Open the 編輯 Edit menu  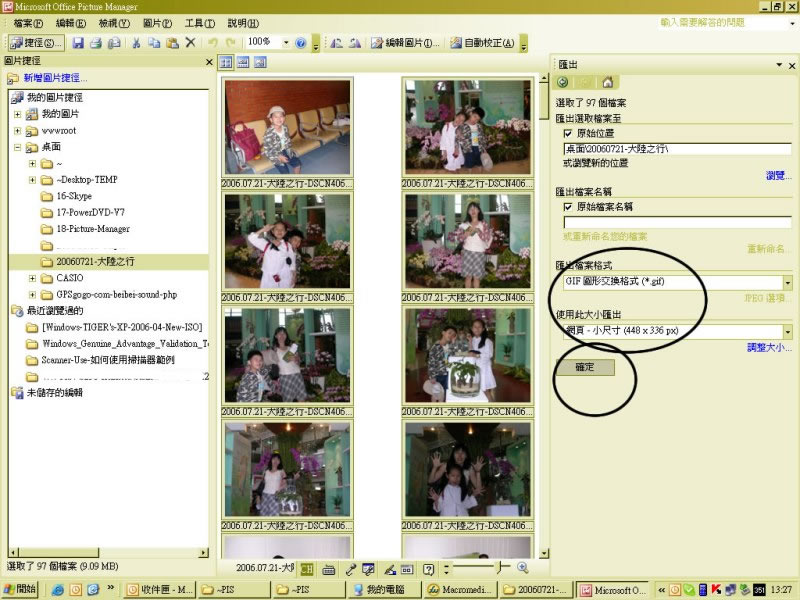click(70, 23)
